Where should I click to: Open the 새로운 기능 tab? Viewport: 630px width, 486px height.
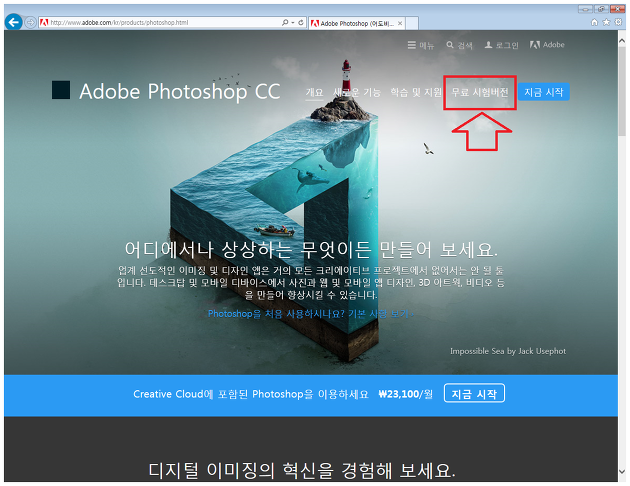tap(357, 92)
